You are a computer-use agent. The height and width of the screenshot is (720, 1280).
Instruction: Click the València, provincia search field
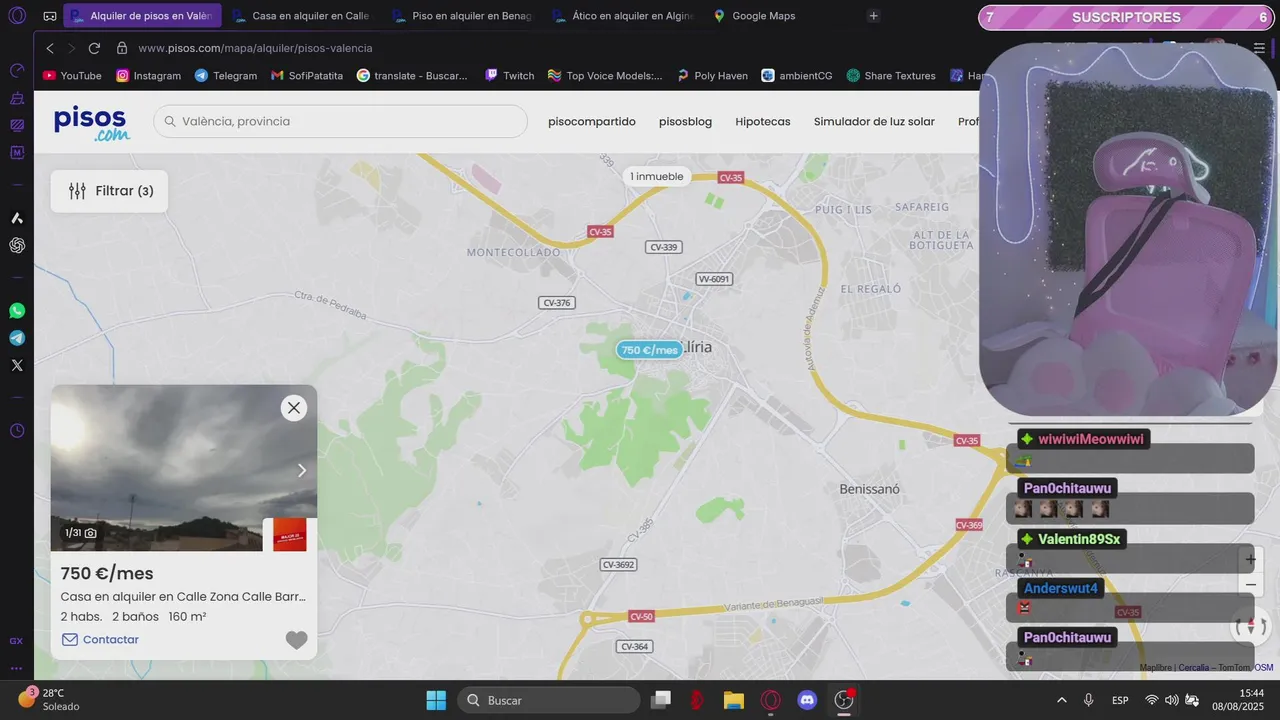click(x=340, y=121)
